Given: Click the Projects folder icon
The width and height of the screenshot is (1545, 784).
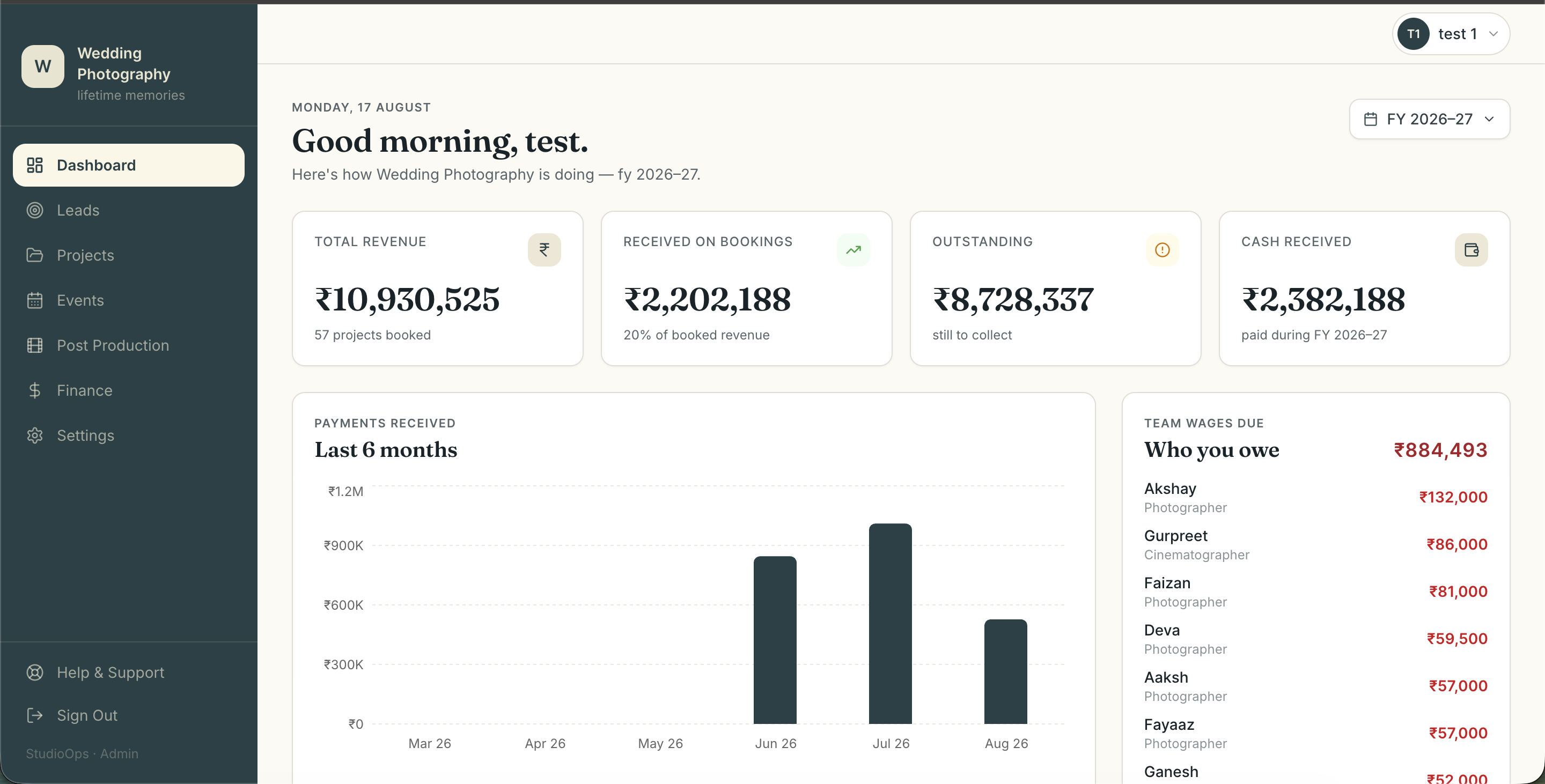Looking at the screenshot, I should coord(35,255).
